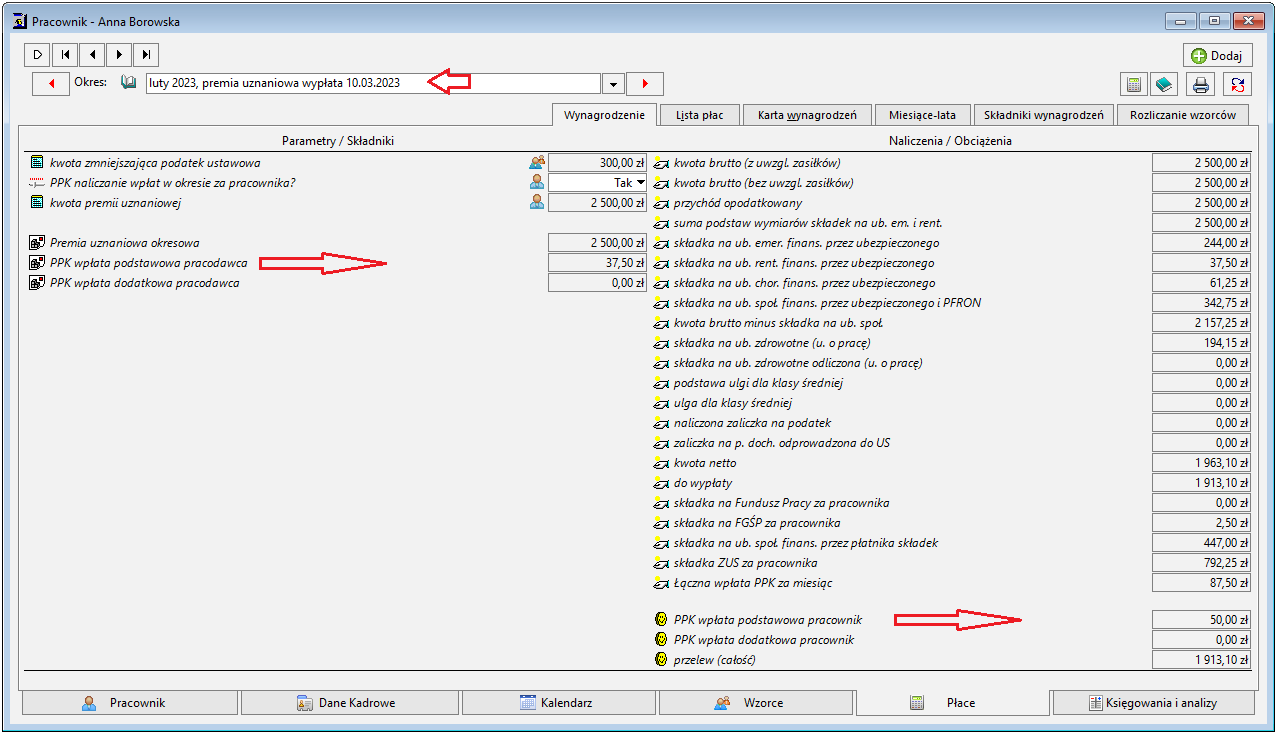Viewport: 1278px width, 736px height.
Task: Click the 'przychód opodatkowany' label
Action: point(738,203)
